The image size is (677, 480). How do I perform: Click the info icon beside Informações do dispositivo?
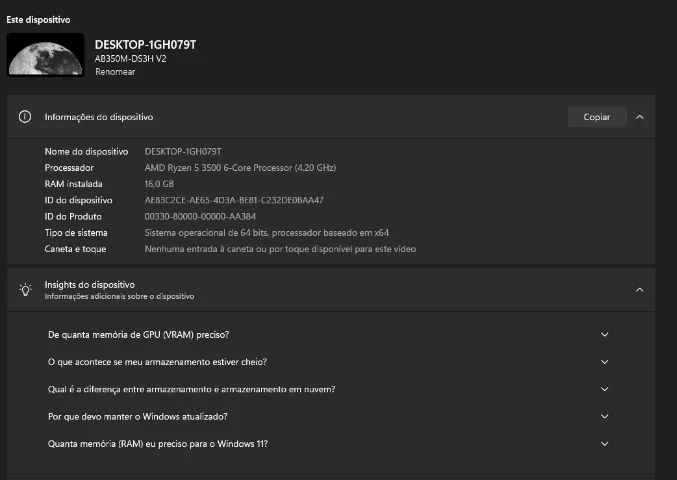pos(26,117)
